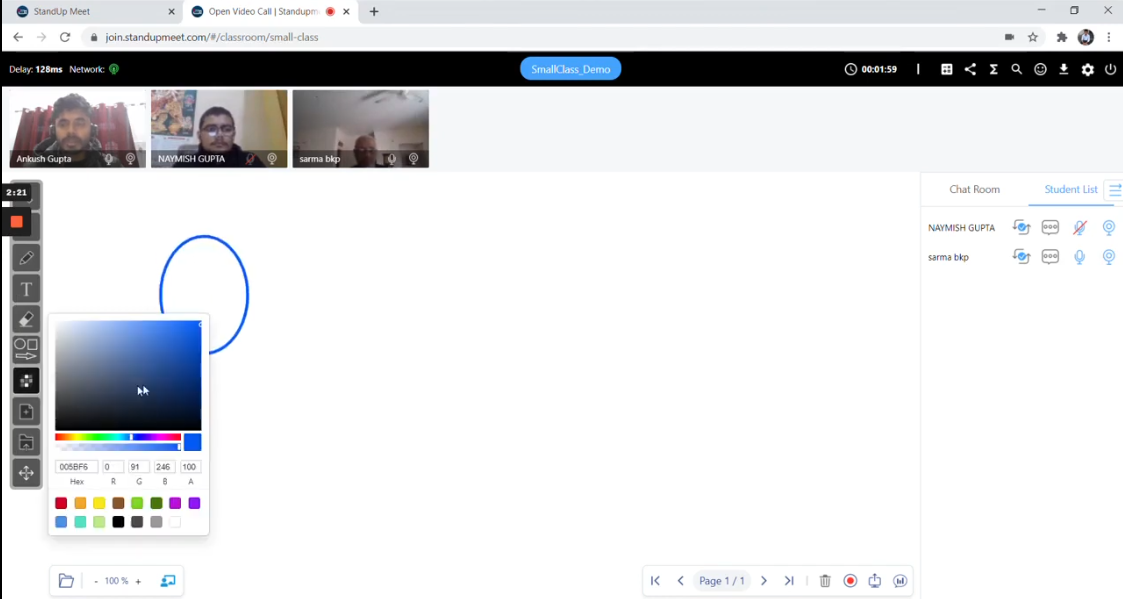Click the Hex color input field

coord(77,467)
